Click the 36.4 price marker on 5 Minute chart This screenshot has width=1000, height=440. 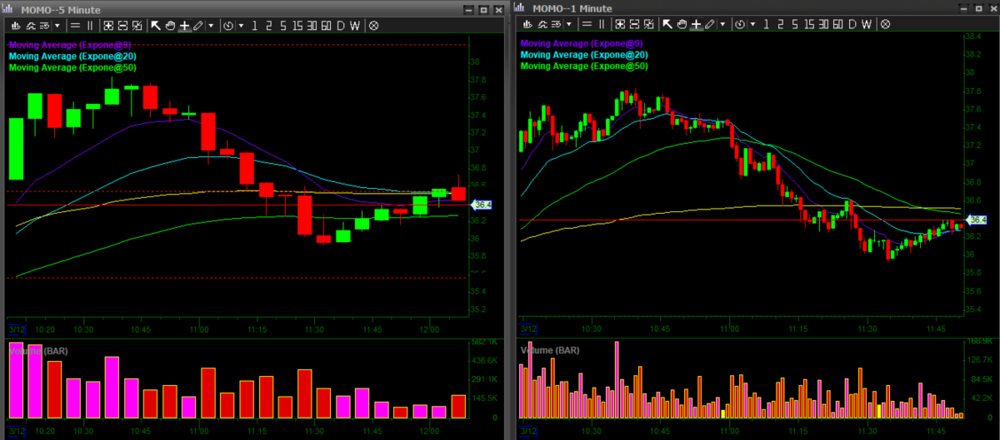pos(481,204)
